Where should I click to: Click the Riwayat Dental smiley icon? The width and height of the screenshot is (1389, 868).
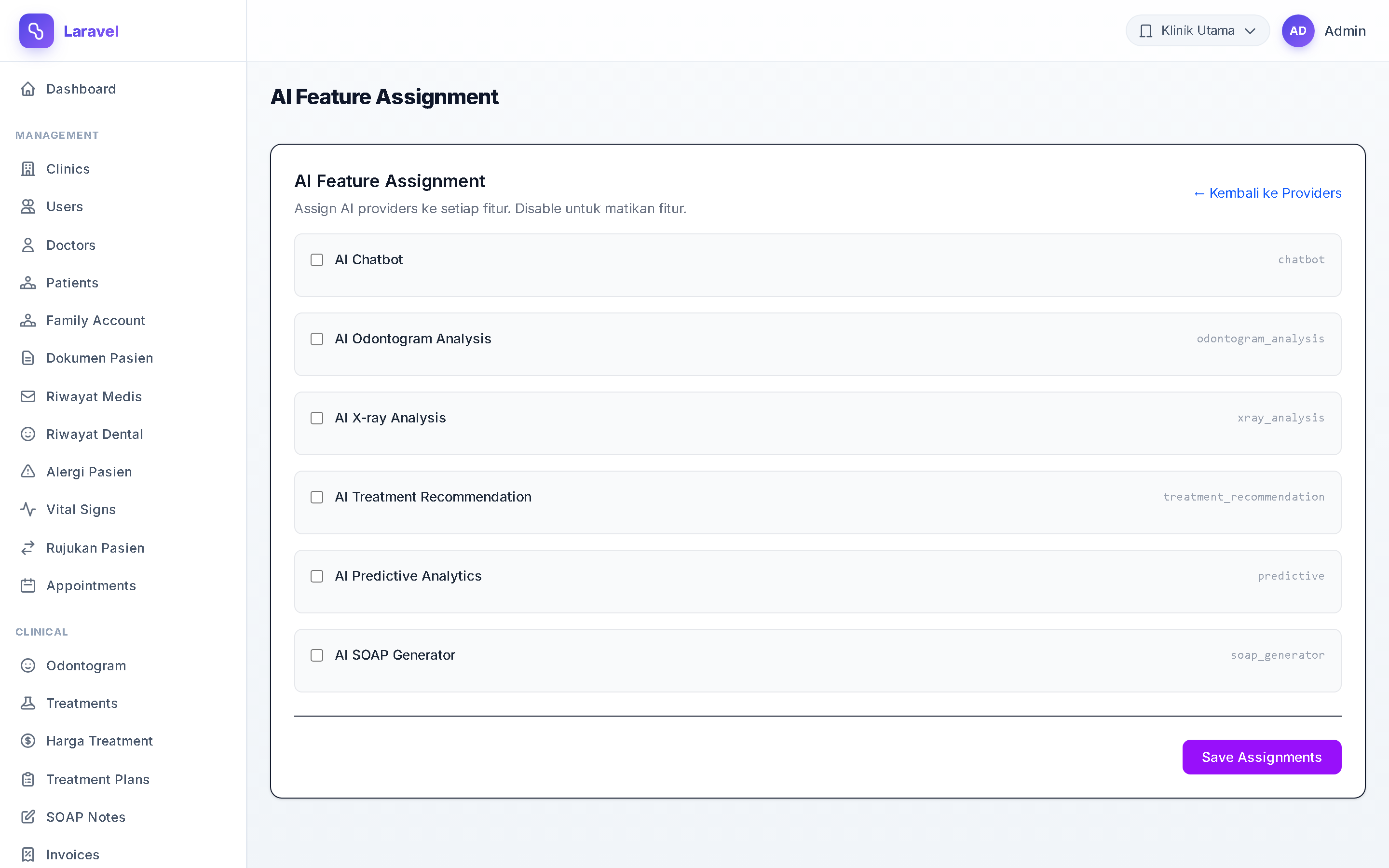(x=28, y=434)
